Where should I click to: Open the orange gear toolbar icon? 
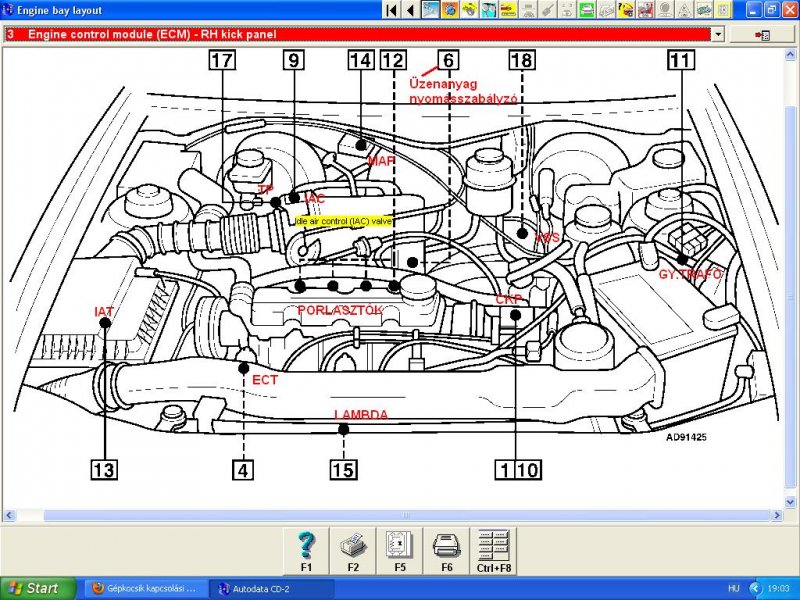[450, 10]
